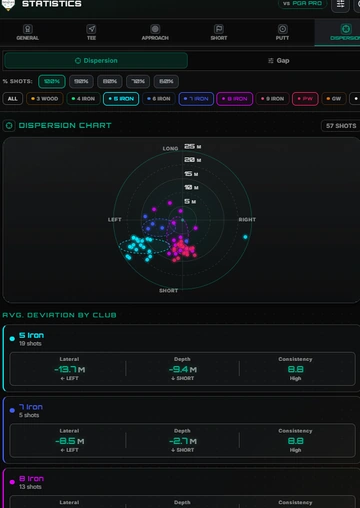Click the blue dot beside 7 Iron

[x=12, y=410]
